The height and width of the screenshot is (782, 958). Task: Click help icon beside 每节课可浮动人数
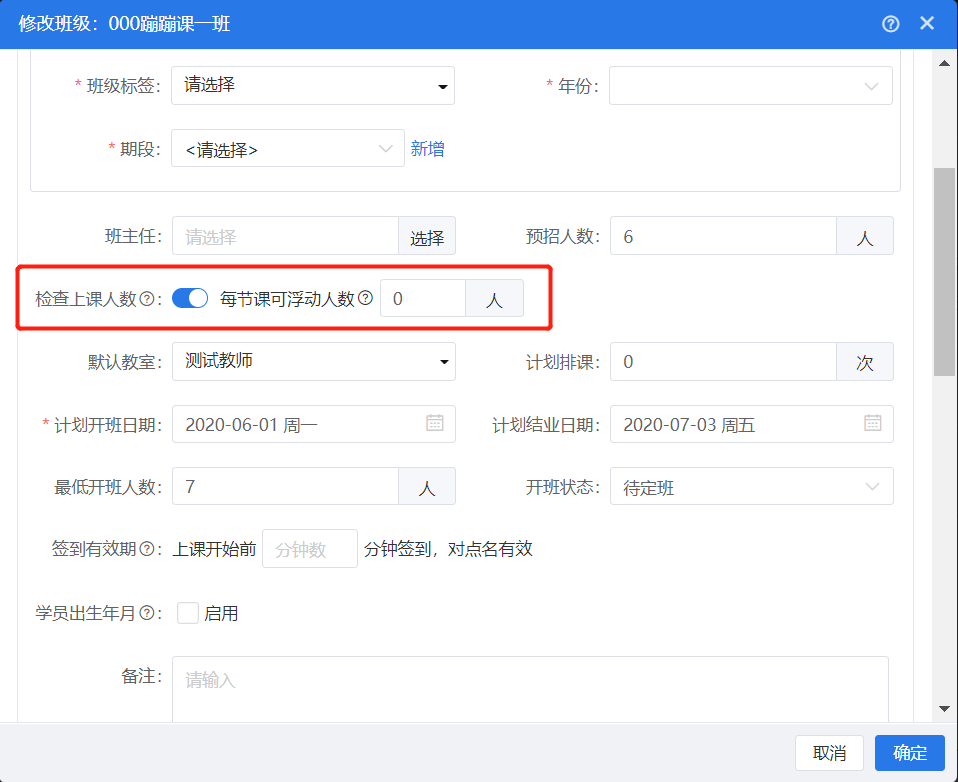coord(365,298)
